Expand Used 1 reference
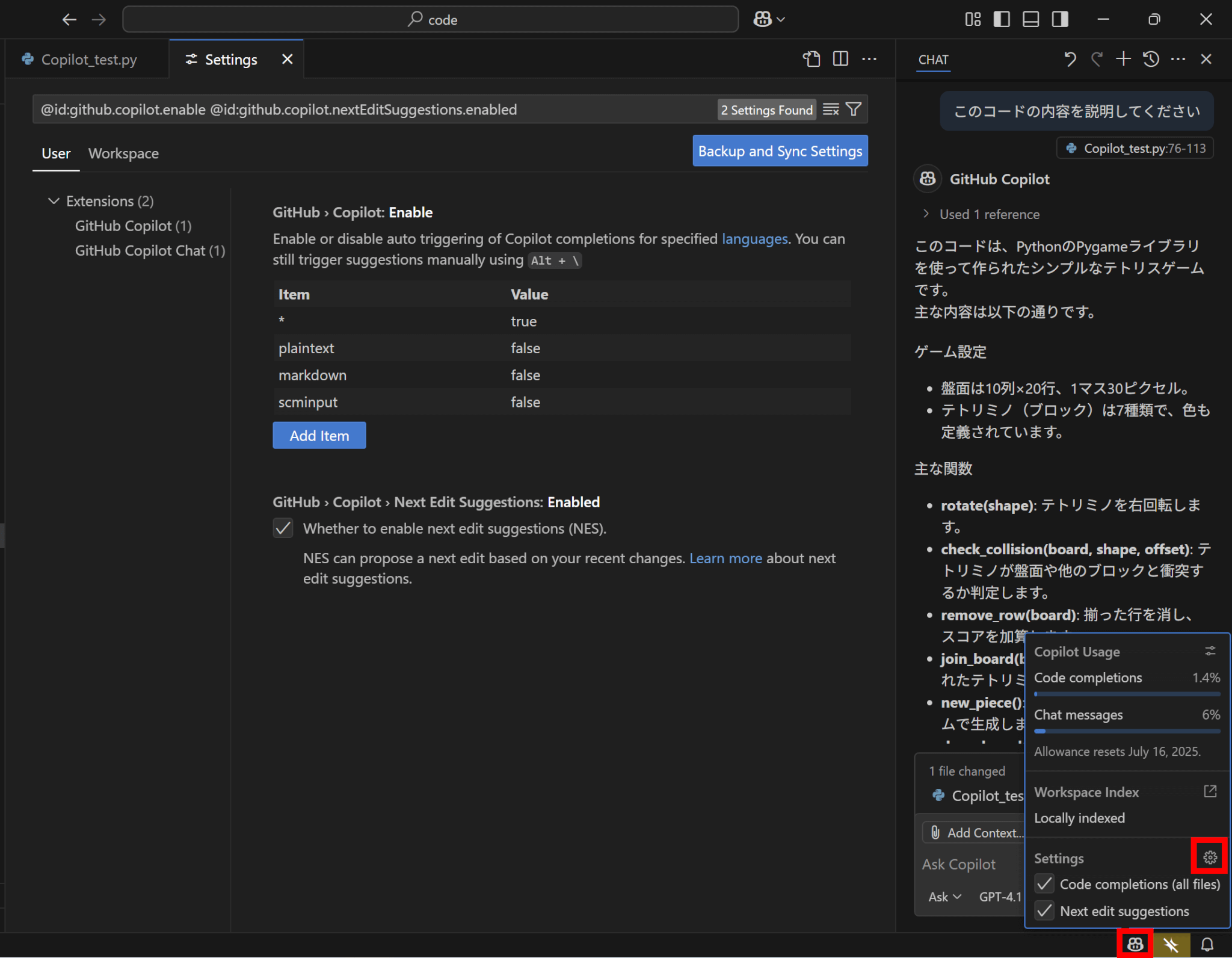The image size is (1232, 958). tap(982, 214)
